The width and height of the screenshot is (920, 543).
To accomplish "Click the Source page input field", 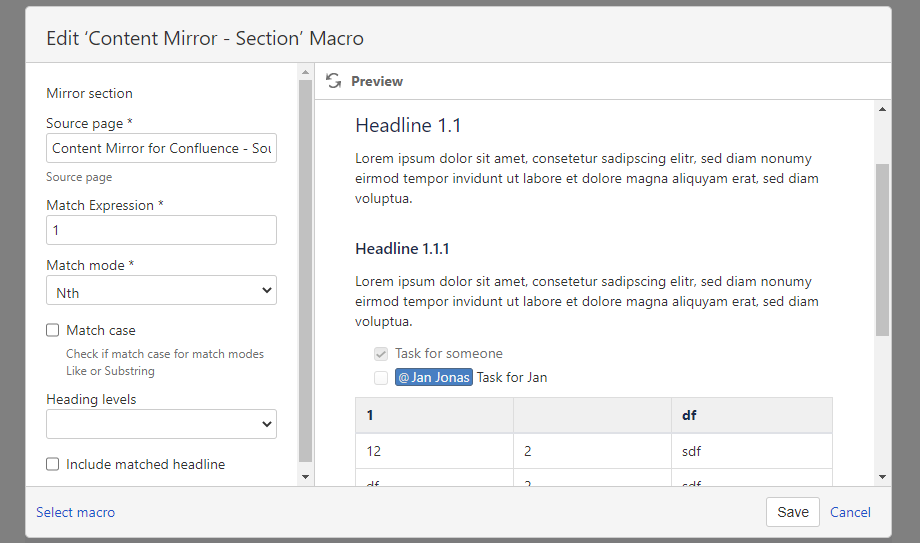I will 161,148.
